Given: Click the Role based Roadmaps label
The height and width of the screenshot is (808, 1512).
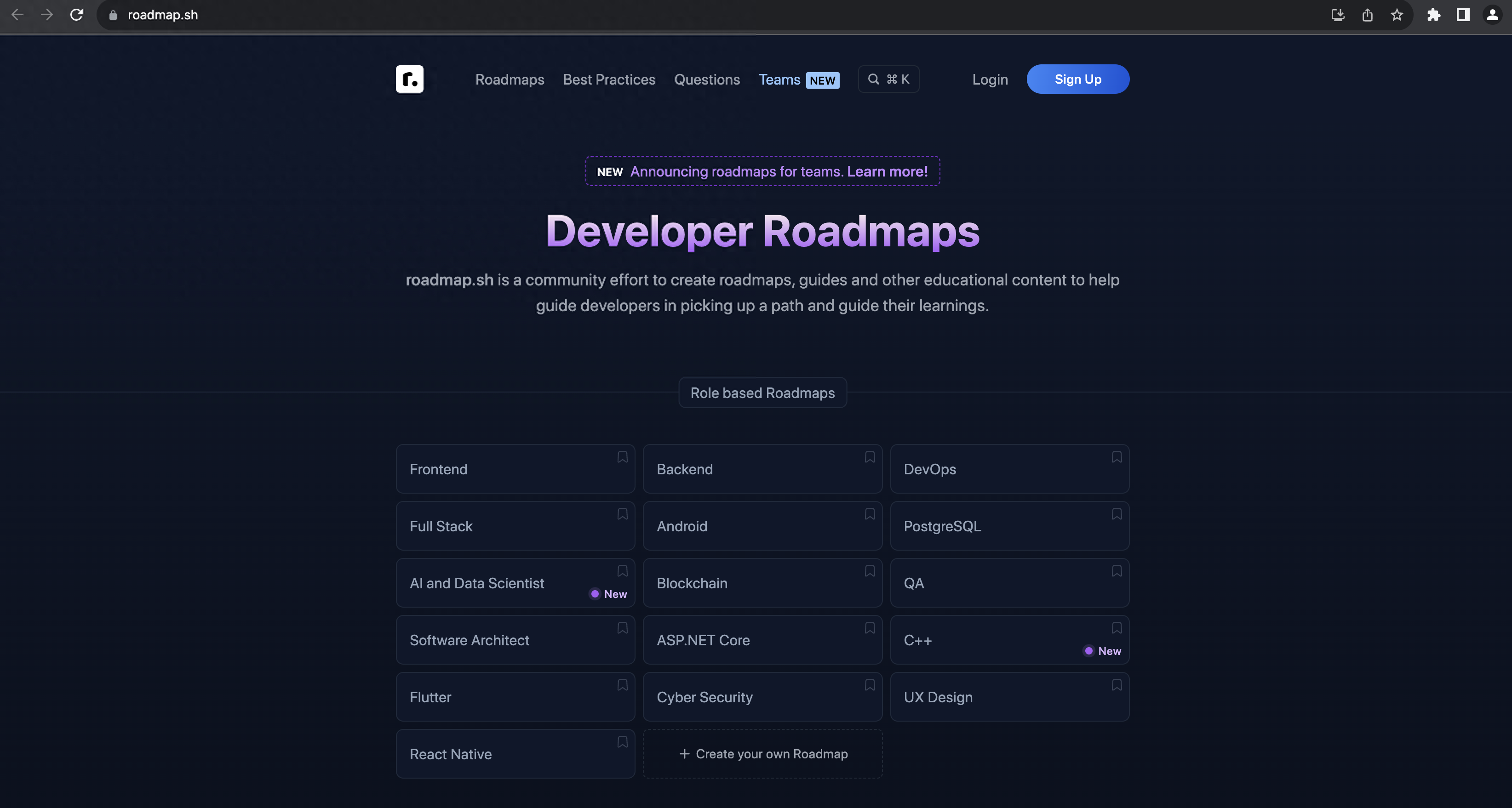Looking at the screenshot, I should coord(762,393).
